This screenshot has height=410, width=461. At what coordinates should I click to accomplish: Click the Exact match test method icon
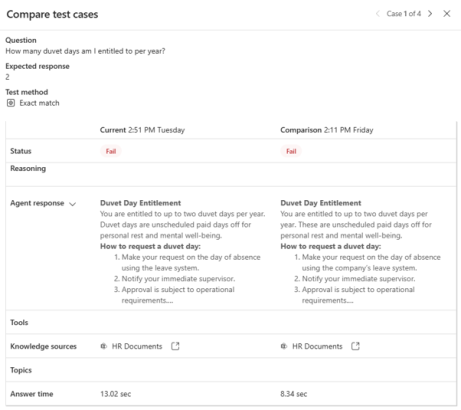click(x=11, y=103)
